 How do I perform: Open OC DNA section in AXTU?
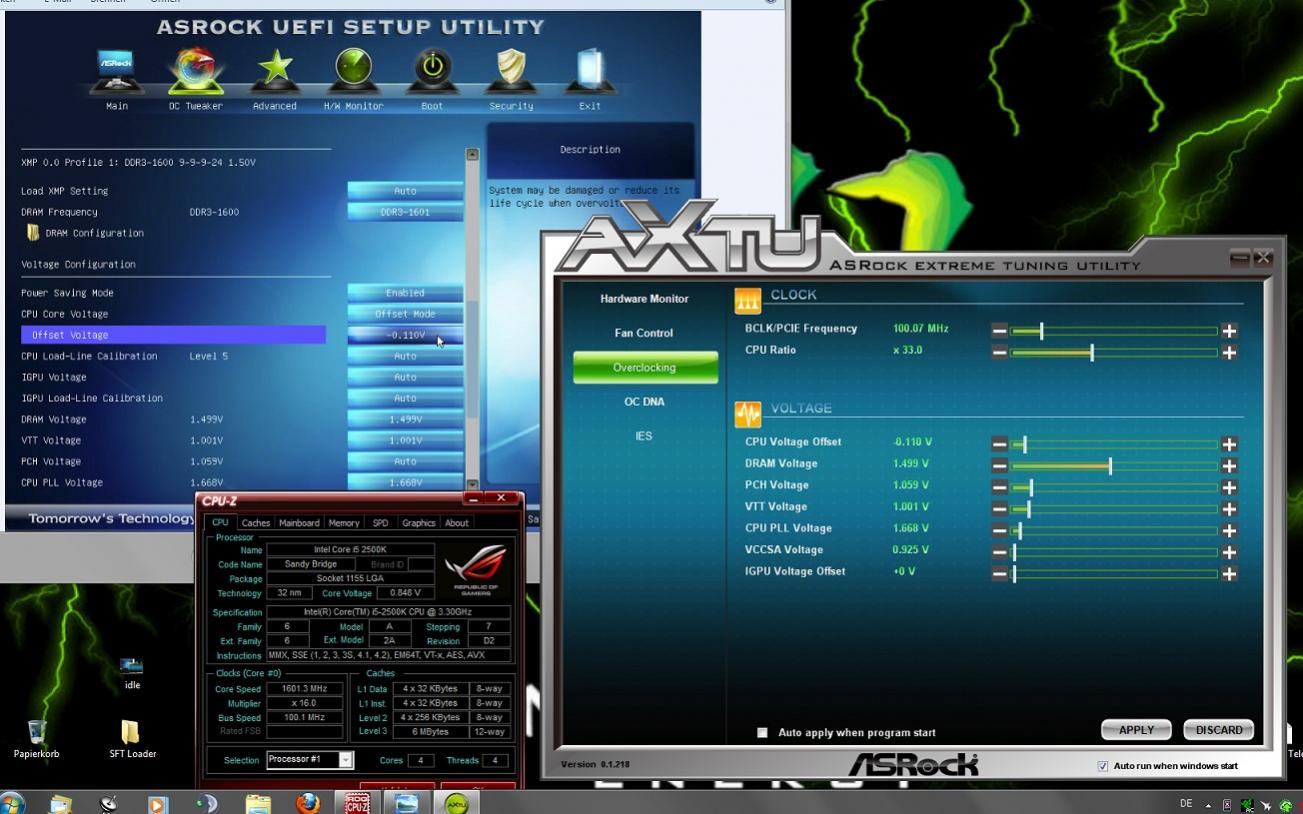(x=644, y=402)
